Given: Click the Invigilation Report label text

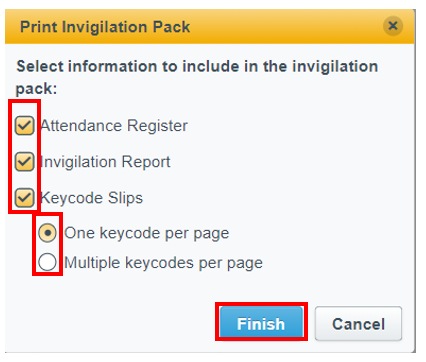Looking at the screenshot, I should pos(105,162).
